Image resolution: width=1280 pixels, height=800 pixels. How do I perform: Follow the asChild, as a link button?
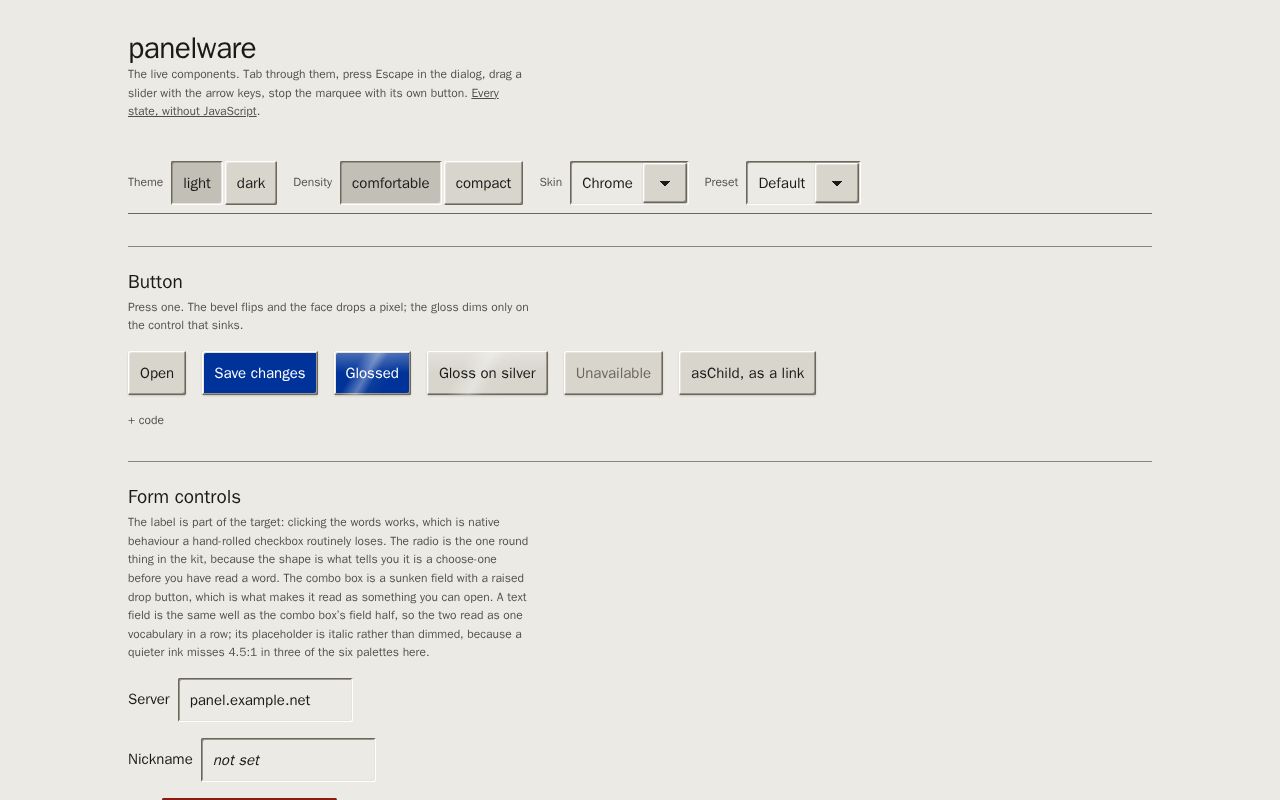coord(747,373)
